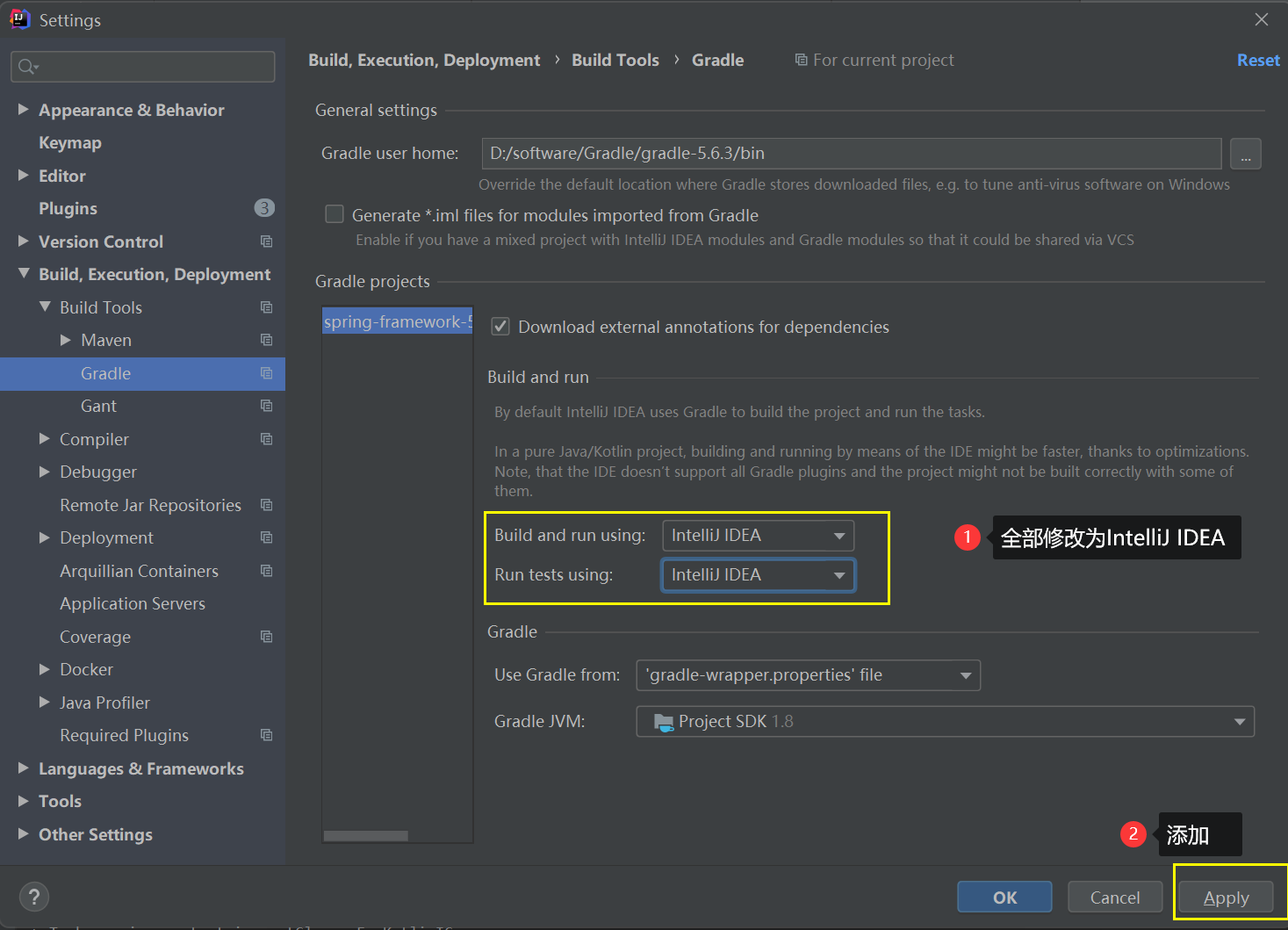The width and height of the screenshot is (1288, 930).
Task: Open help with the question mark button
Action: (34, 897)
